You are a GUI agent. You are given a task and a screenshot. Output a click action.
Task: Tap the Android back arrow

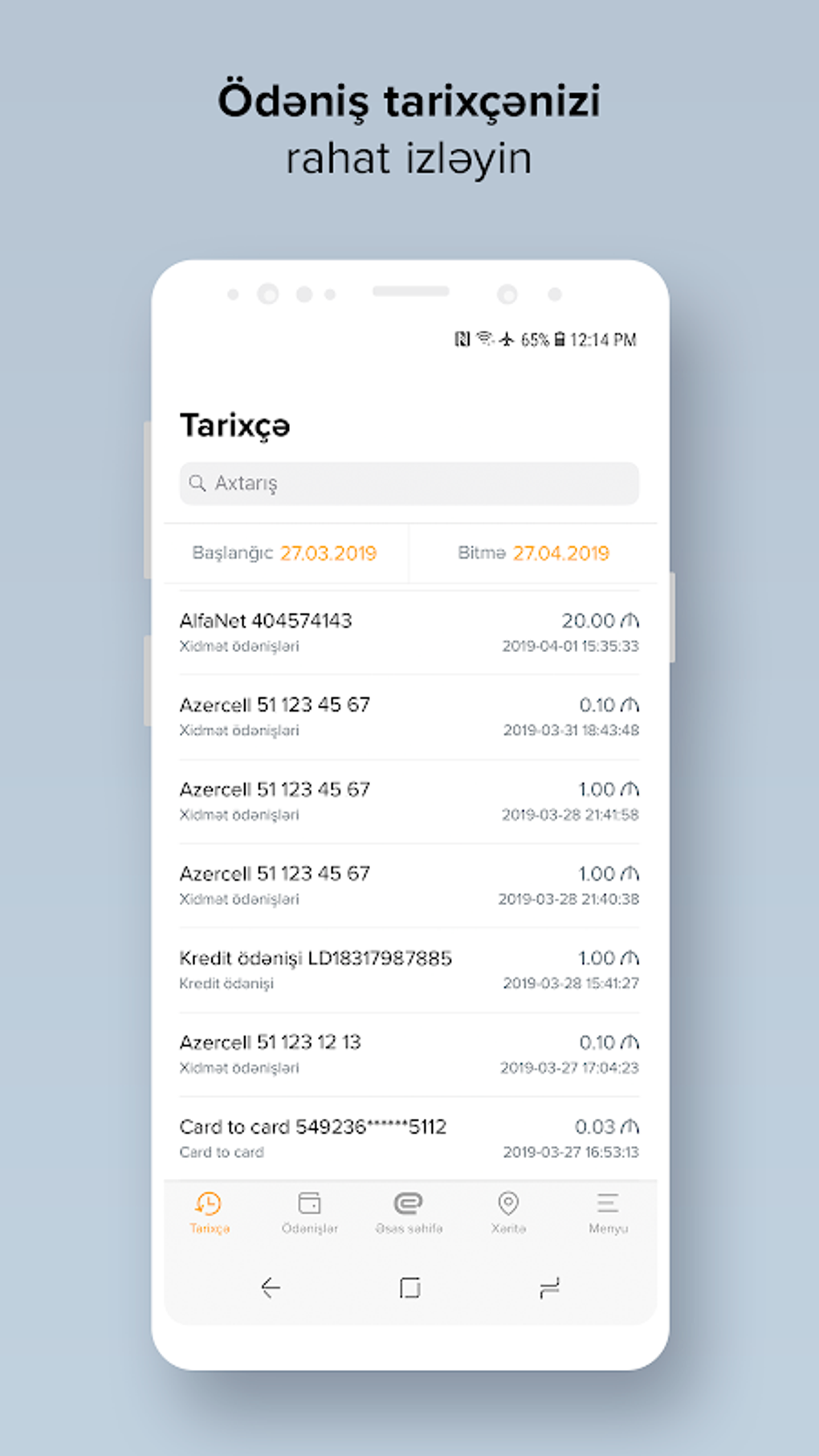point(271,1288)
